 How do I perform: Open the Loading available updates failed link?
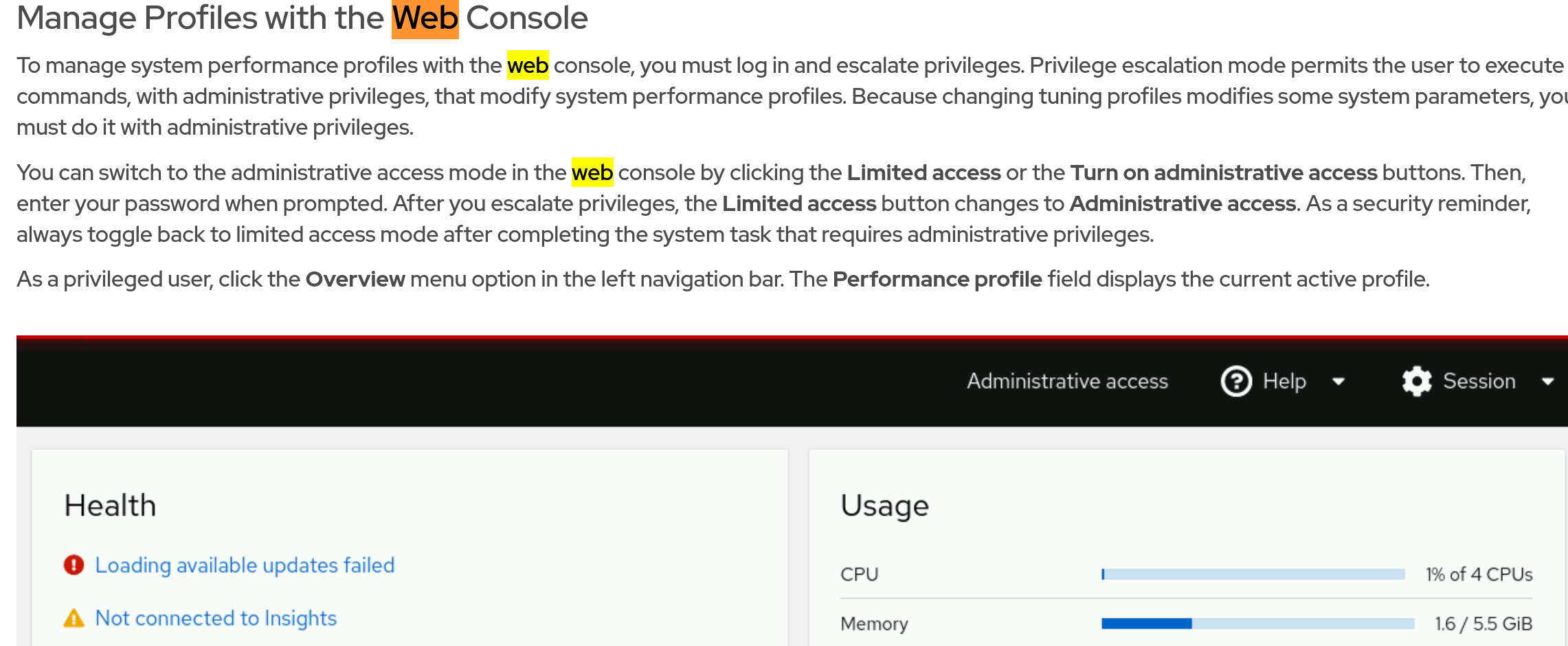click(245, 565)
